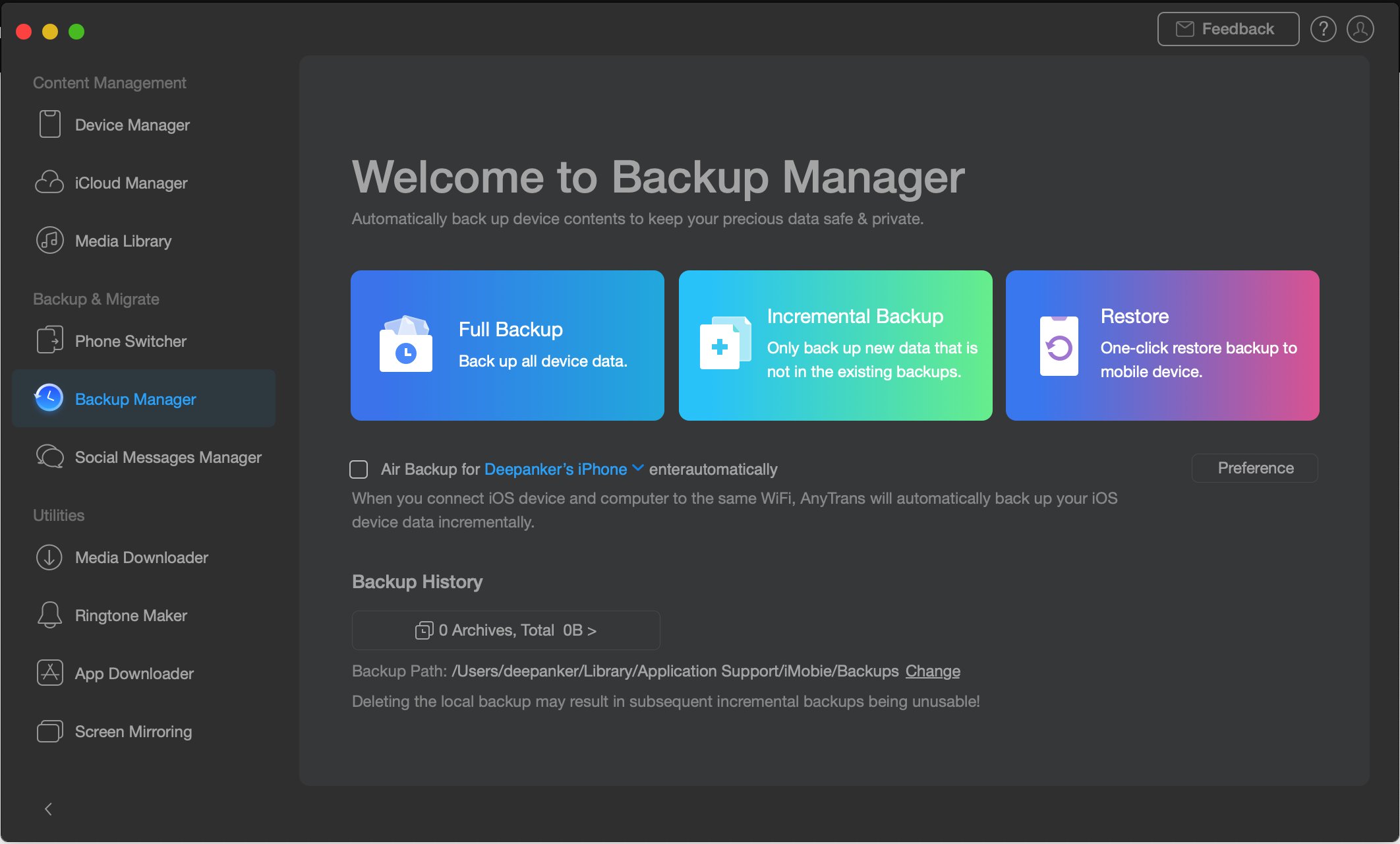The height and width of the screenshot is (844, 1400).
Task: Open Social Messages Manager
Action: tap(144, 457)
